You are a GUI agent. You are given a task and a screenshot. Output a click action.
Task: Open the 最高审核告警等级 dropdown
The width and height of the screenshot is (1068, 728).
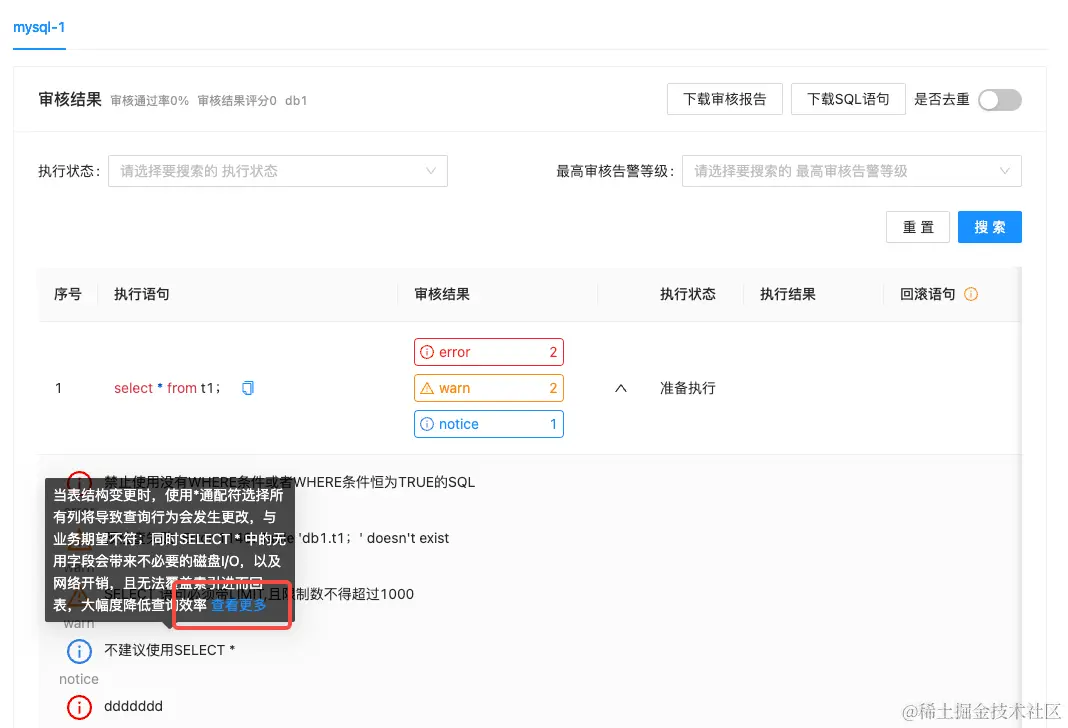(851, 171)
